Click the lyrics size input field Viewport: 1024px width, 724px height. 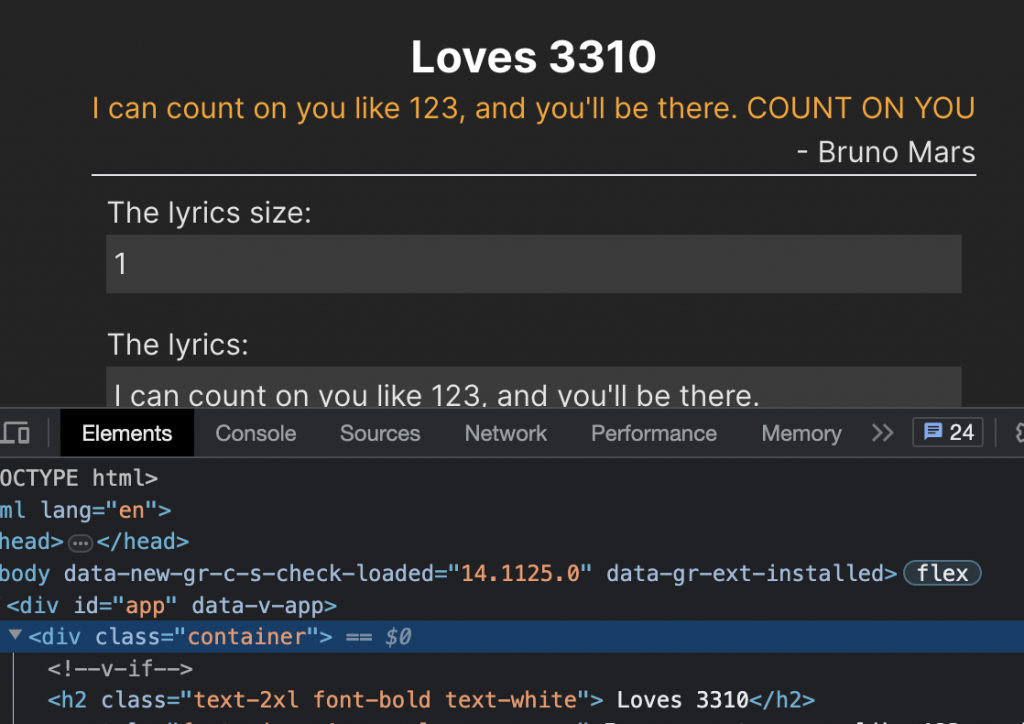[533, 264]
